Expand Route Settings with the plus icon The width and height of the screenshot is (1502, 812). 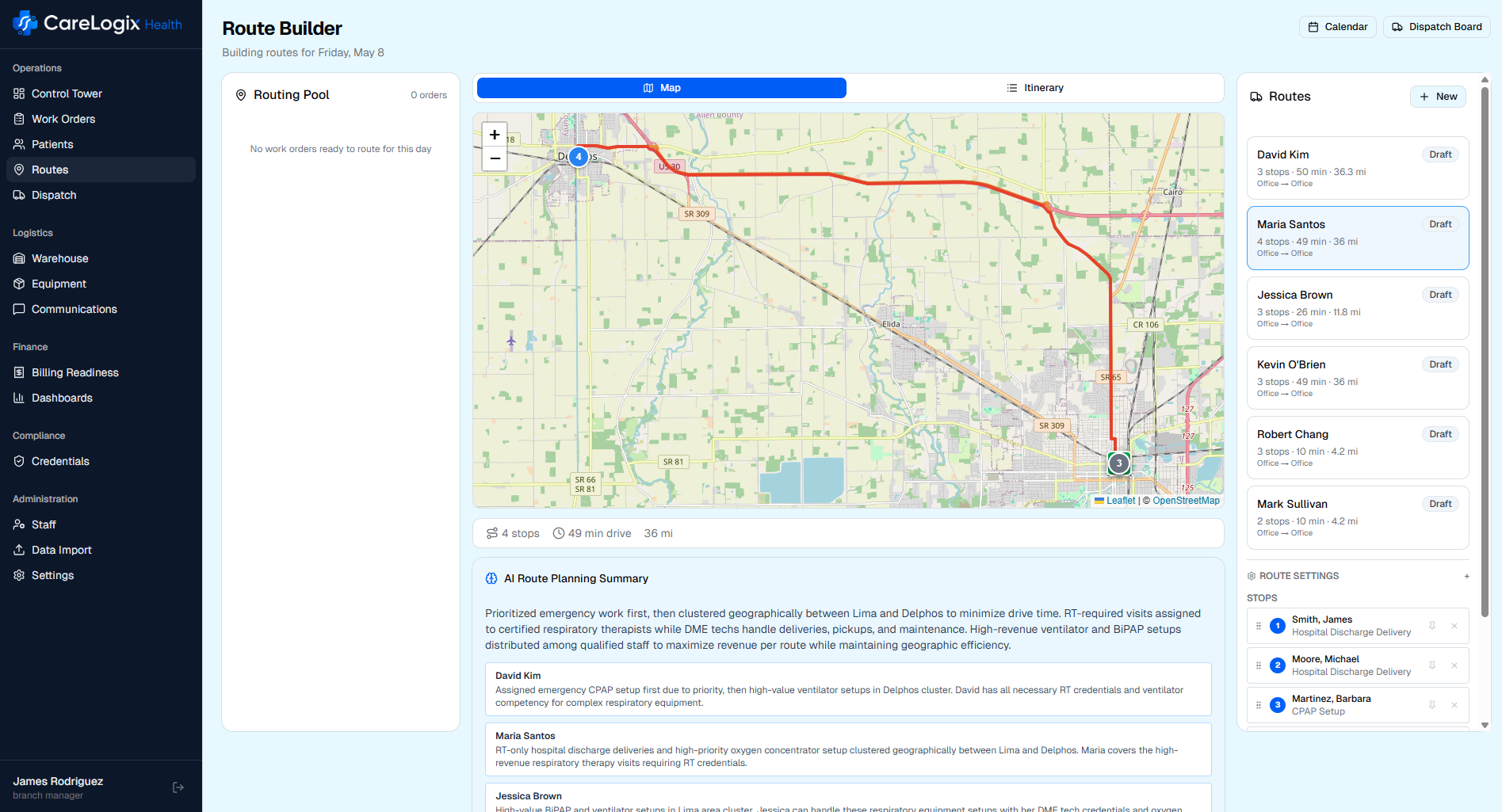click(1466, 576)
